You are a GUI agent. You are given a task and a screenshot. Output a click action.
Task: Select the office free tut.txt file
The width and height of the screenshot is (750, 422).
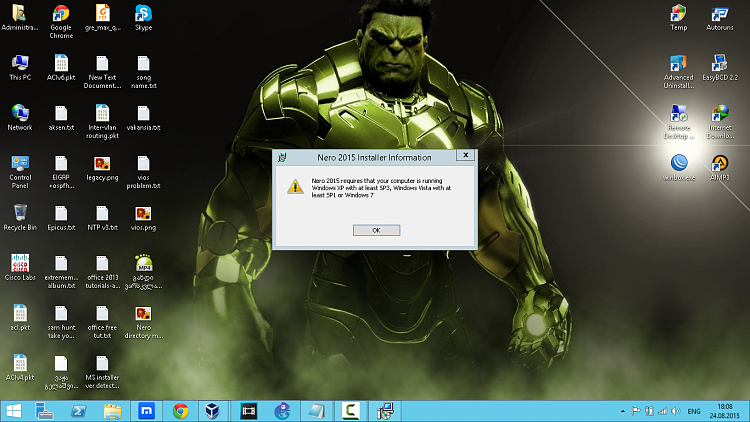tap(102, 322)
